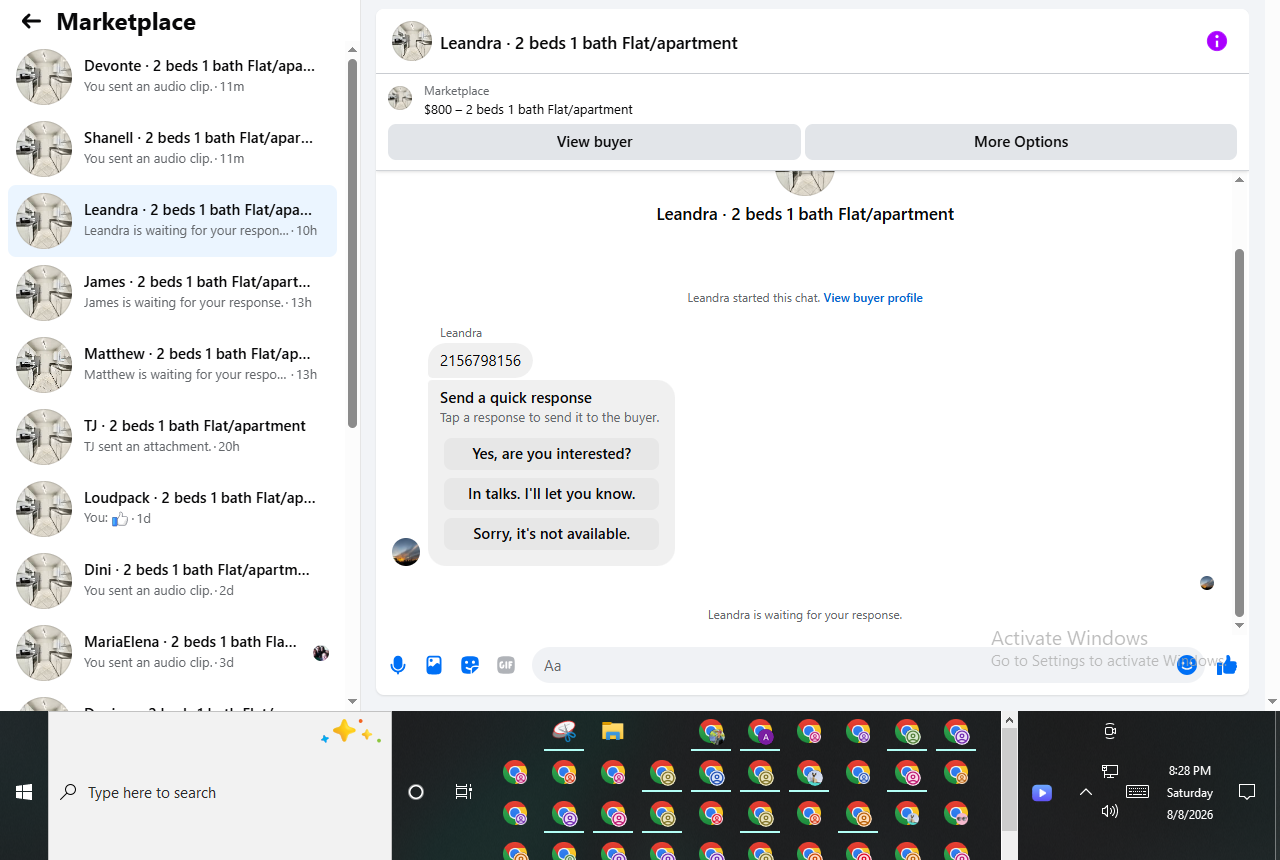
Task: Click Marketplace listing thumbnail under header
Action: pyautogui.click(x=400, y=98)
